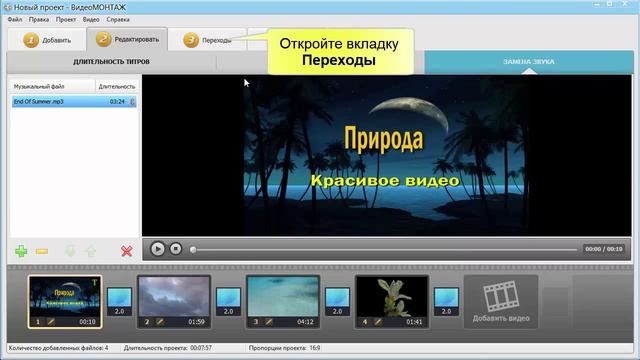This screenshot has width=640, height=360.
Task: Click the number 3 Переходы step icon
Action: coord(191,40)
